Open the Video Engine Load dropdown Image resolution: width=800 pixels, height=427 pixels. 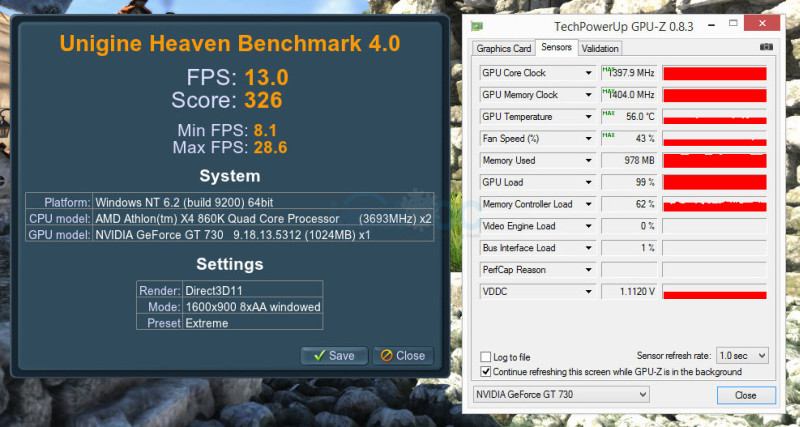(x=588, y=227)
